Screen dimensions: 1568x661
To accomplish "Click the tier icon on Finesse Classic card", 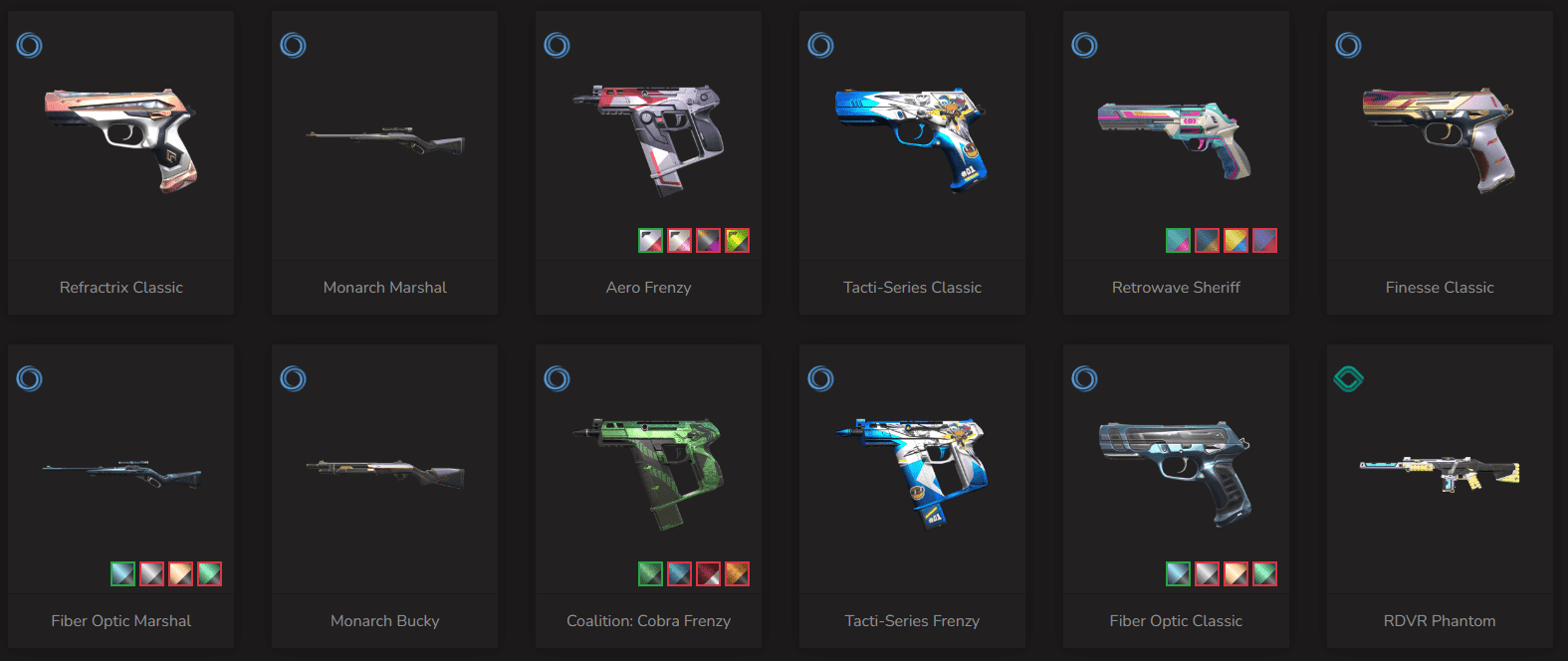I will 1349,45.
